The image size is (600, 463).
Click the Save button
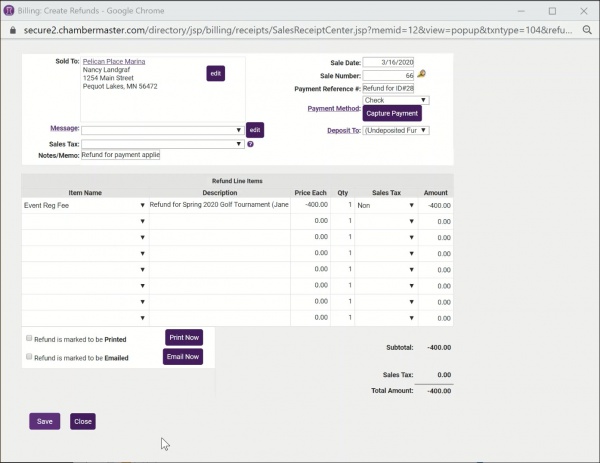(x=45, y=421)
